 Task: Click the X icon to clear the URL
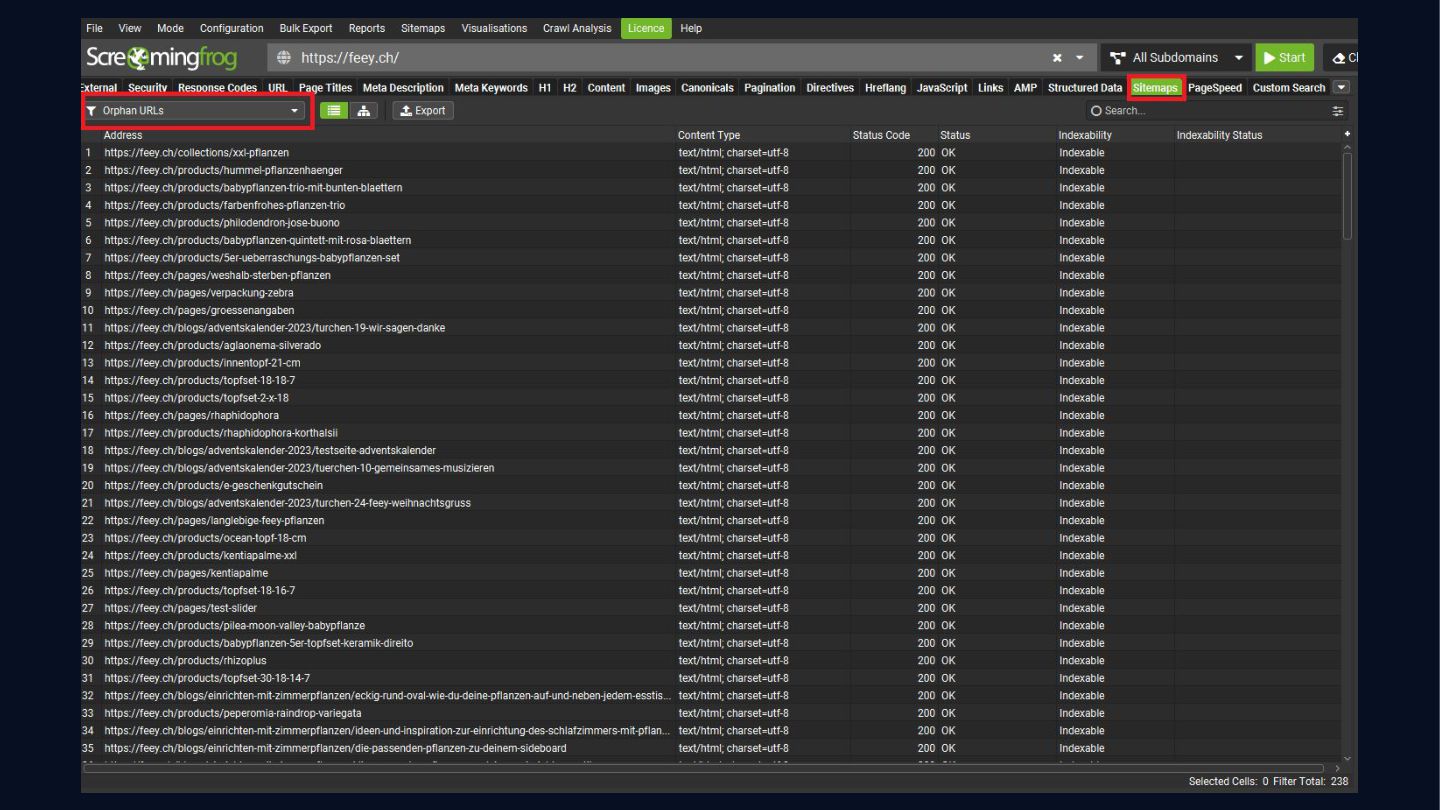tap(1057, 58)
